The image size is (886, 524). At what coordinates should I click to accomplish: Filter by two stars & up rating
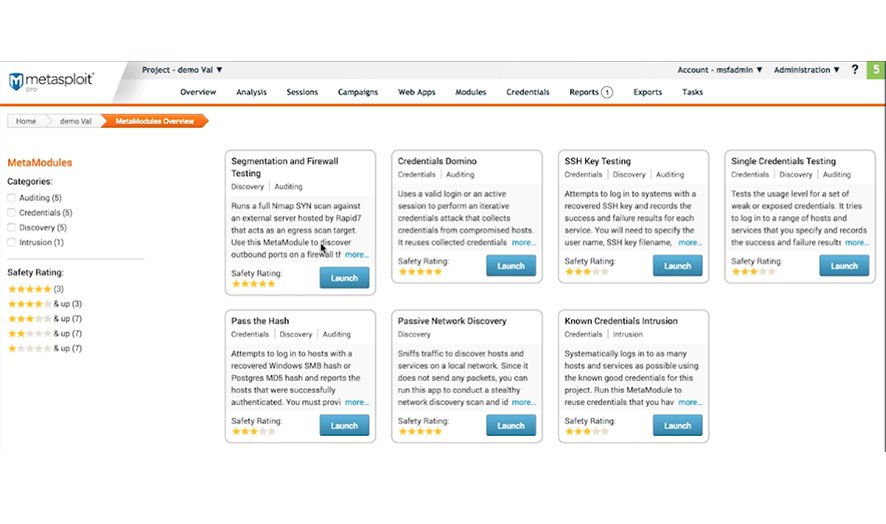pyautogui.click(x=29, y=333)
